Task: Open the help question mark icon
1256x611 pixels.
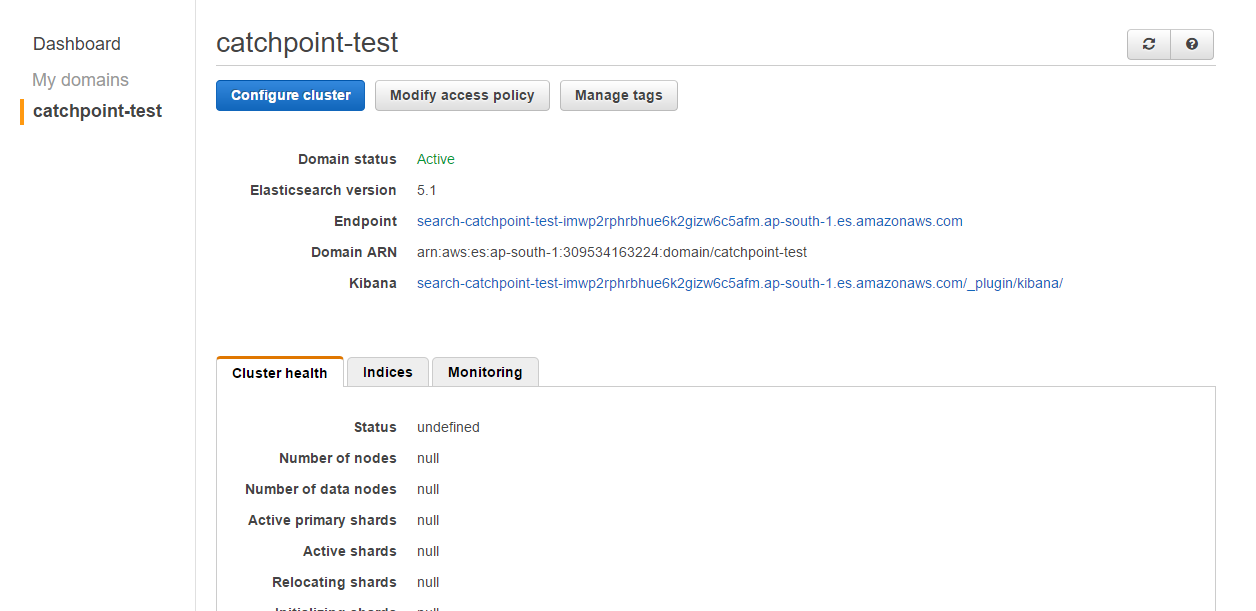Action: tap(1192, 44)
